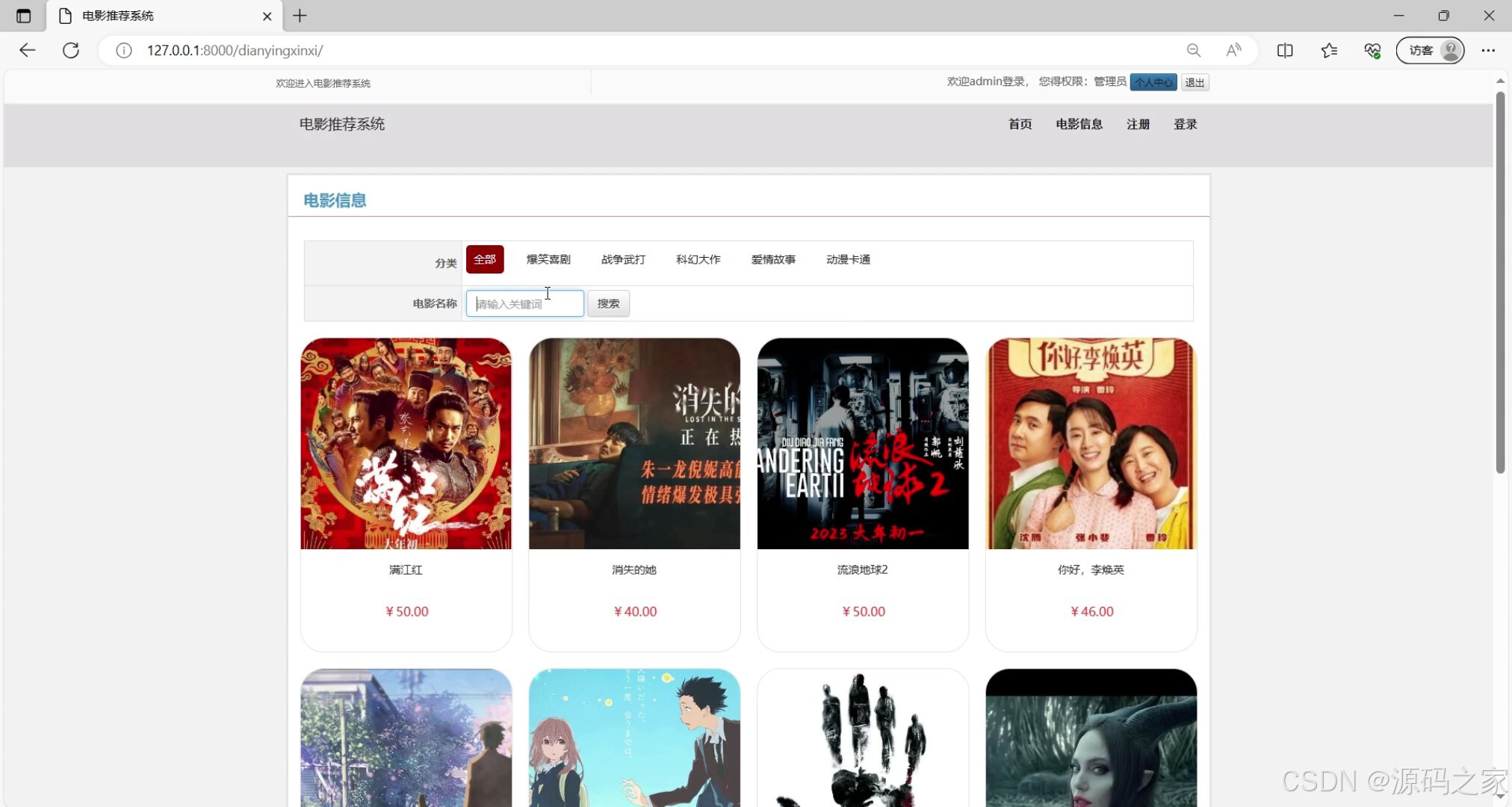
Task: Filter by 爱情故事 category
Action: pos(773,259)
